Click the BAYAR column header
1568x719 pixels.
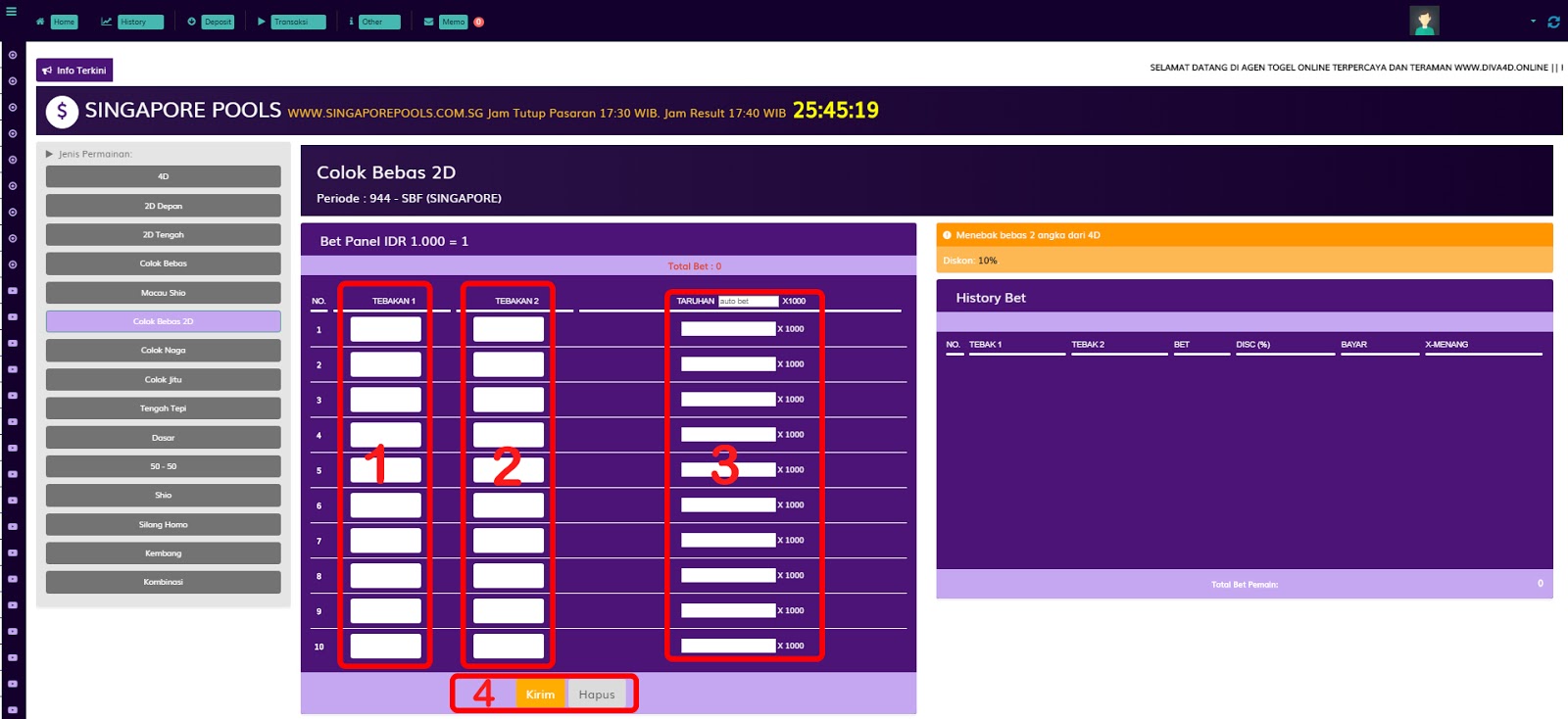(x=1353, y=345)
